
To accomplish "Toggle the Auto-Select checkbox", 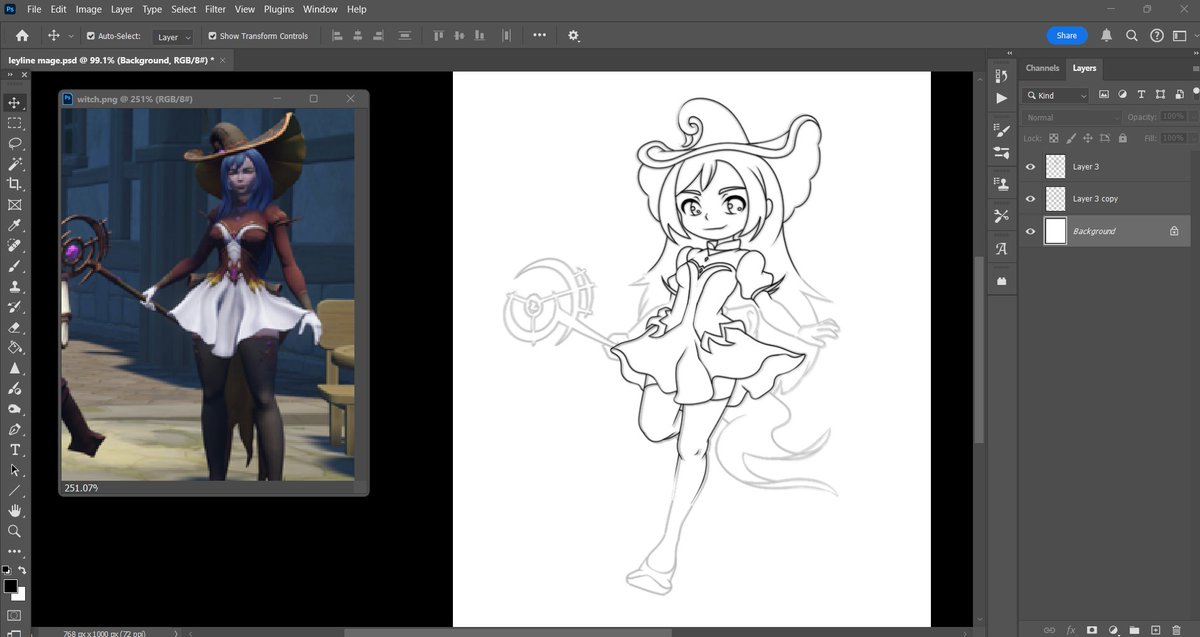I will pyautogui.click(x=91, y=36).
